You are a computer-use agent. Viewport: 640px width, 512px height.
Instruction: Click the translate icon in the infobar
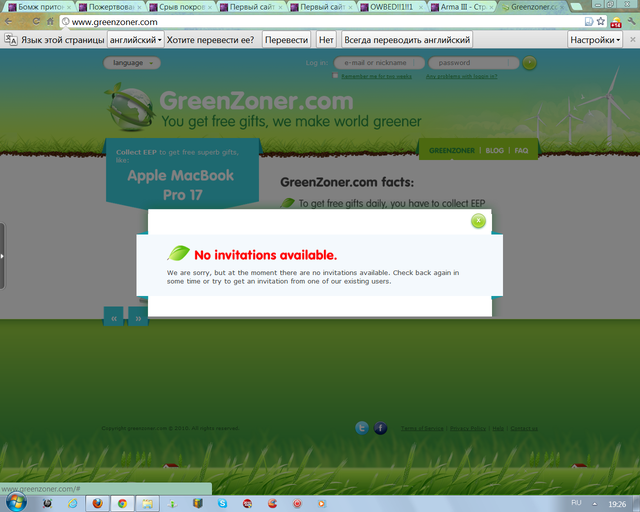[x=11, y=40]
